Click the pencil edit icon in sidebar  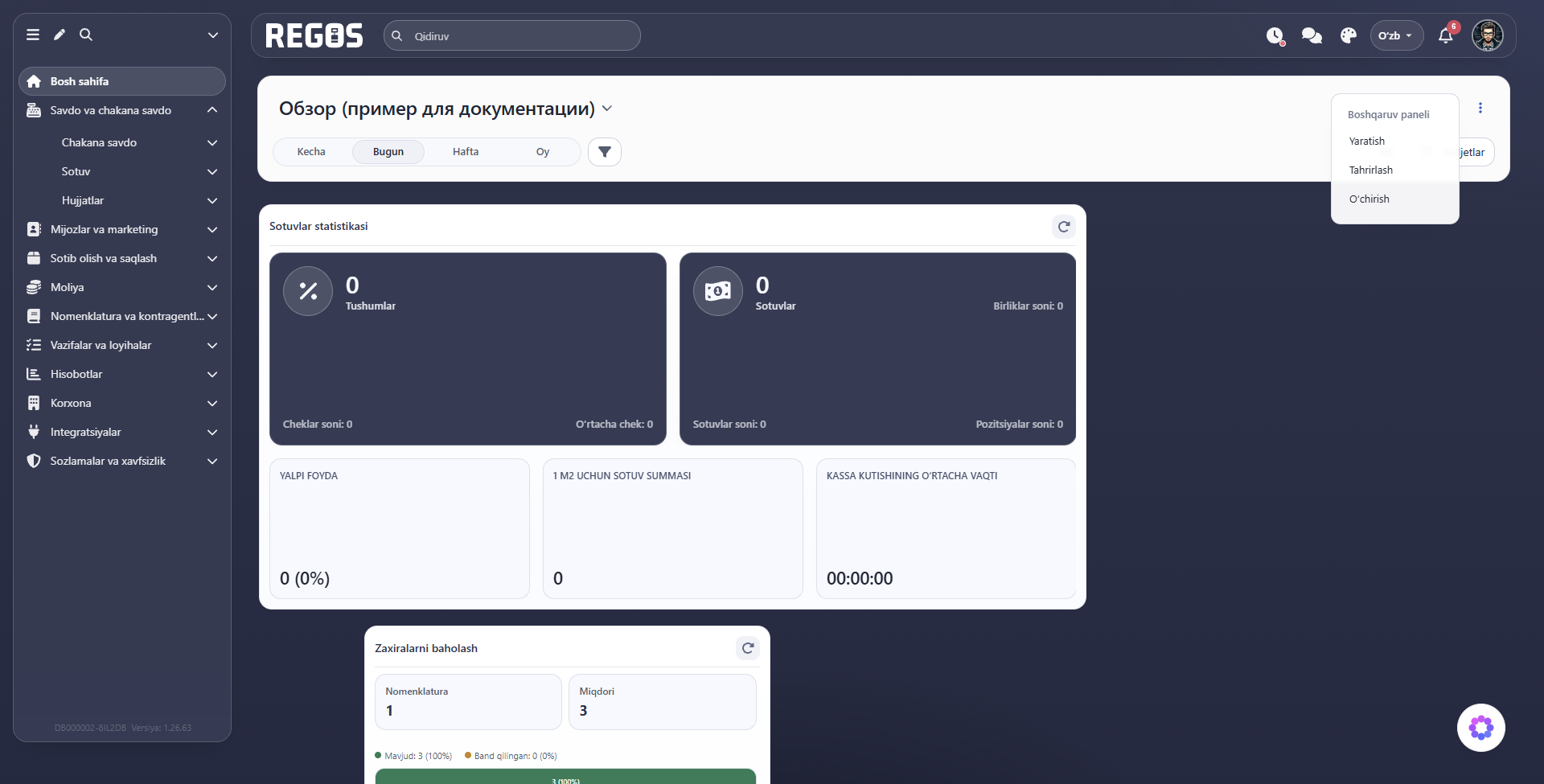click(60, 35)
